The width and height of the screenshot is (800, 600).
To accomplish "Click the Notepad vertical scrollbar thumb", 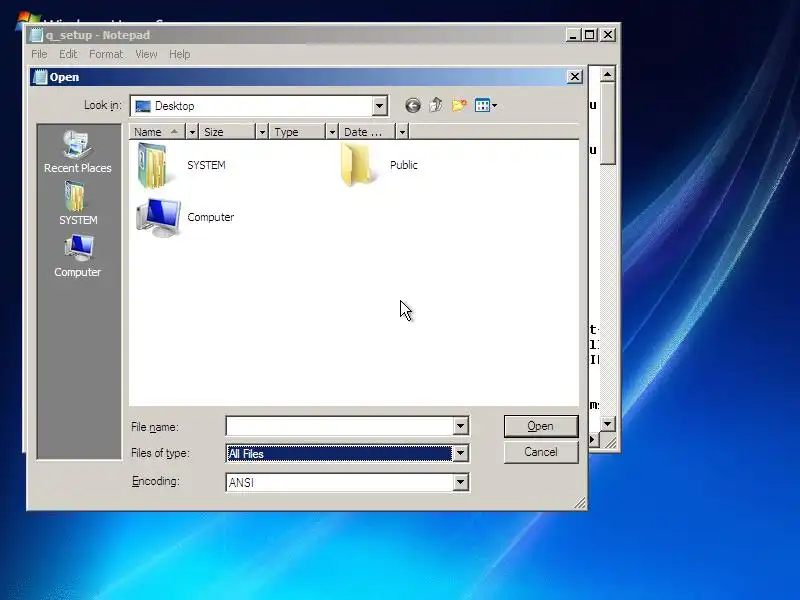I will (607, 123).
